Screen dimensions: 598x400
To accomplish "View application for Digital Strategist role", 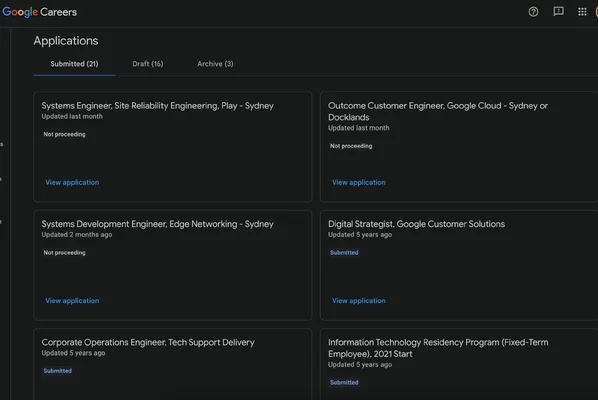I will 358,301.
